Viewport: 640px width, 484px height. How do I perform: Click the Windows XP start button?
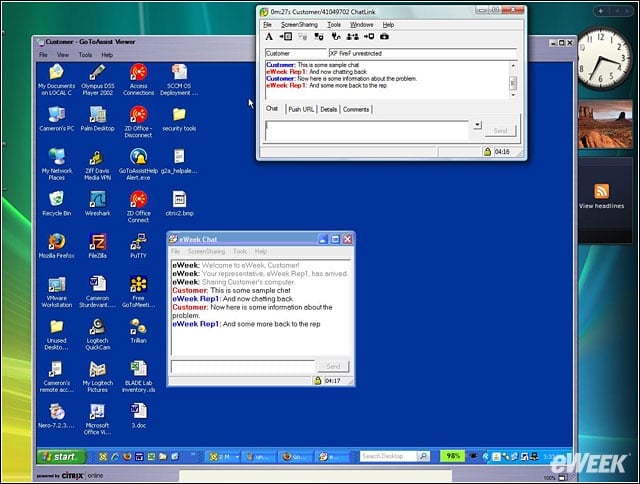[x=61, y=457]
